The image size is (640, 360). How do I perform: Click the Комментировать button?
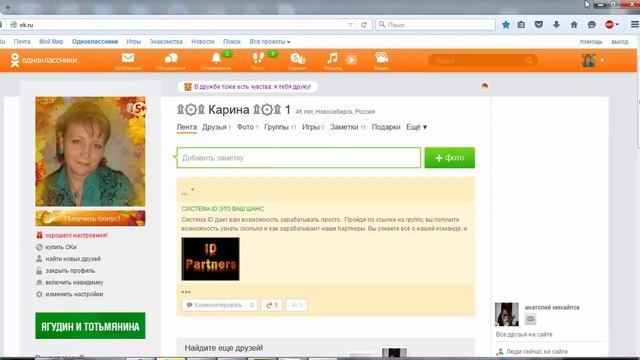219,305
